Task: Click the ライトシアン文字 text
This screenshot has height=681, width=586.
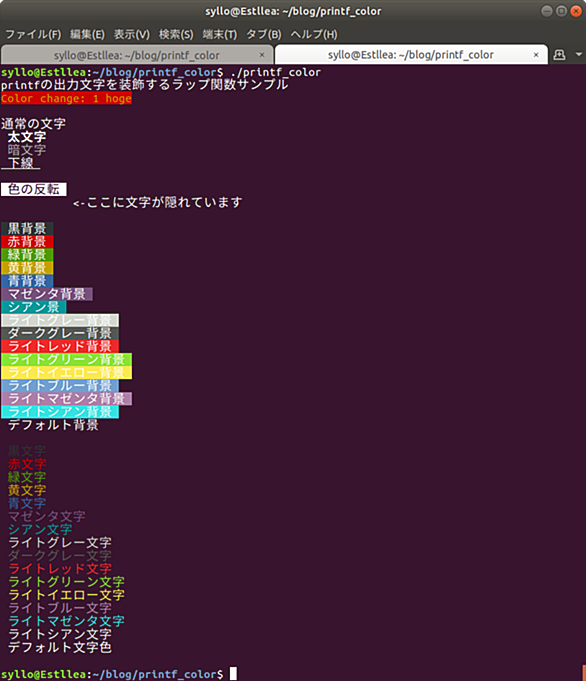Action: click(x=60, y=634)
